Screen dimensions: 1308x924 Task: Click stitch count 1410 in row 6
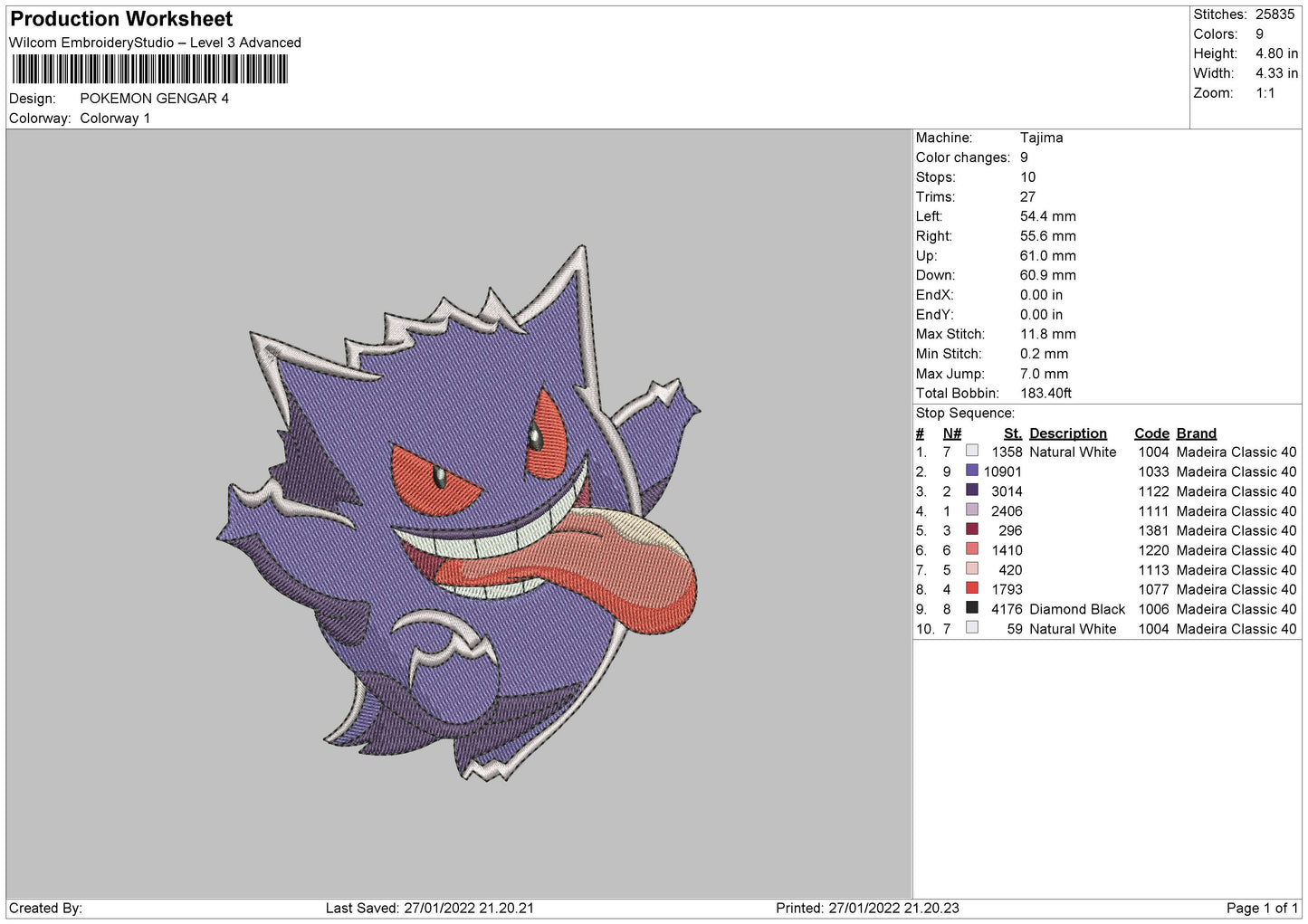1007,550
